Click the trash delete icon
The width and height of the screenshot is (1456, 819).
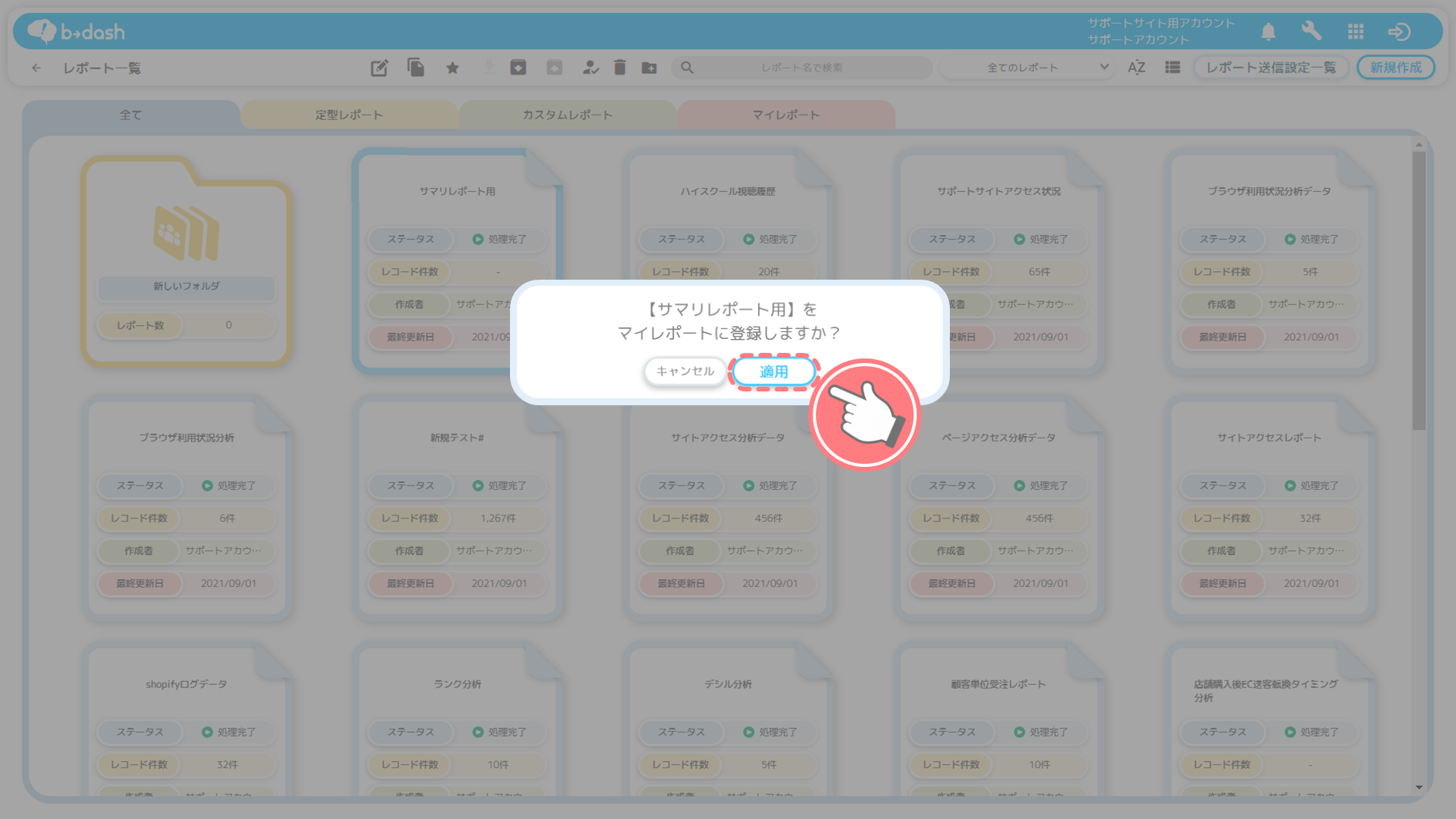pos(620,68)
